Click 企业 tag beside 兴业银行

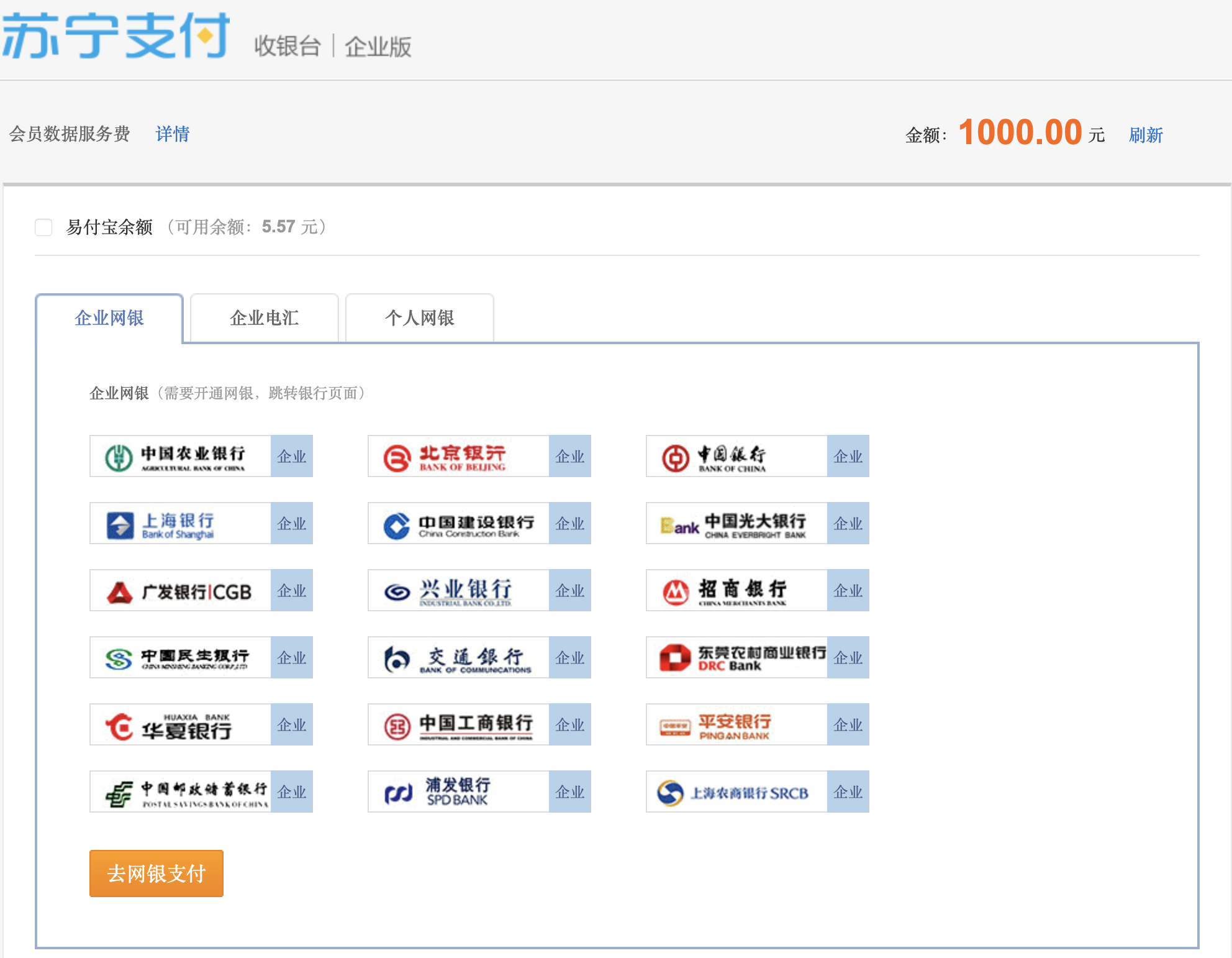click(x=570, y=590)
